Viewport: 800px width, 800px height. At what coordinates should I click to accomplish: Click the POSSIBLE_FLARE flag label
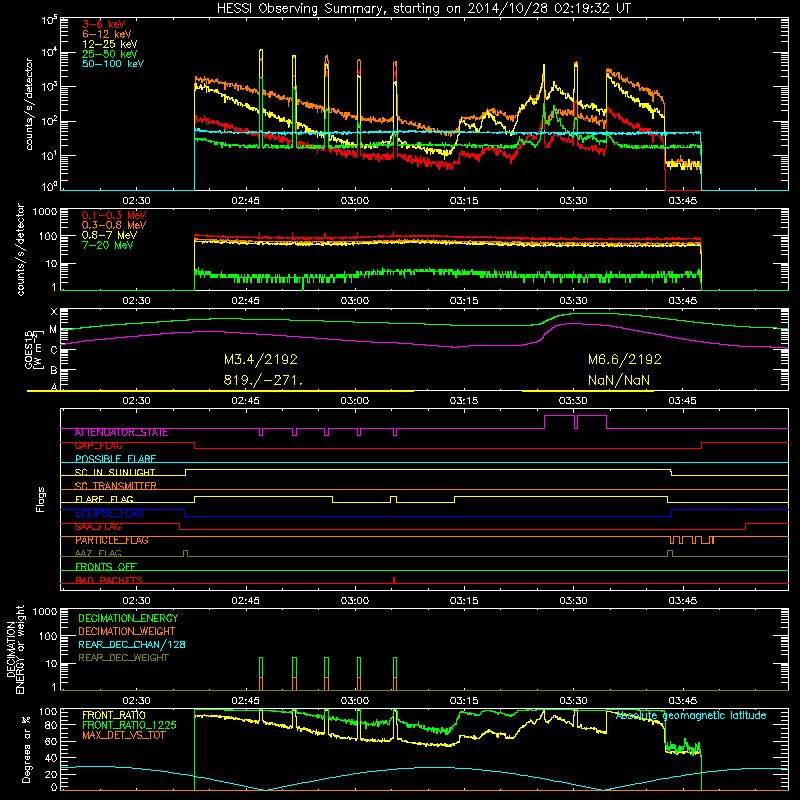click(x=115, y=459)
